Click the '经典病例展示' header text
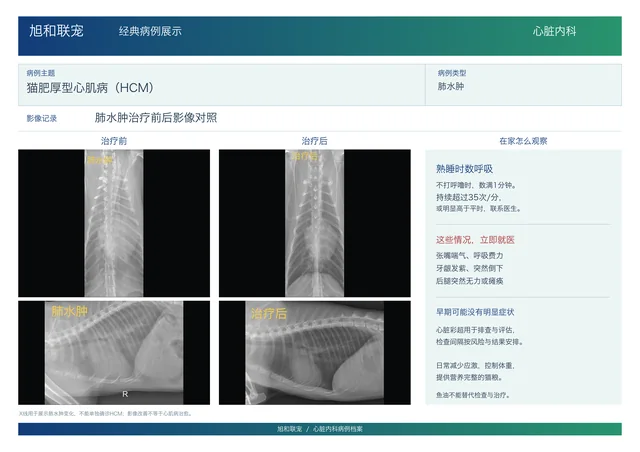The height and width of the screenshot is (452, 640). point(150,31)
